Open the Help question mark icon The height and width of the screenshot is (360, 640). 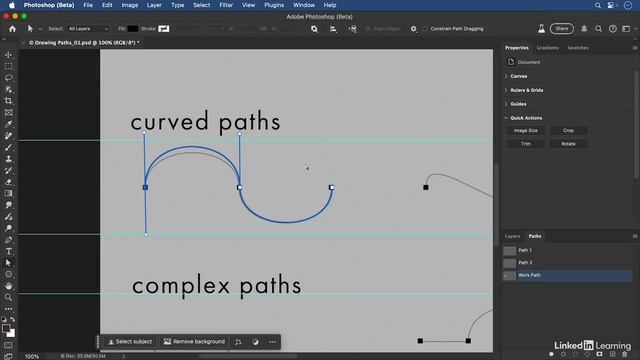pyautogui.click(x=613, y=29)
